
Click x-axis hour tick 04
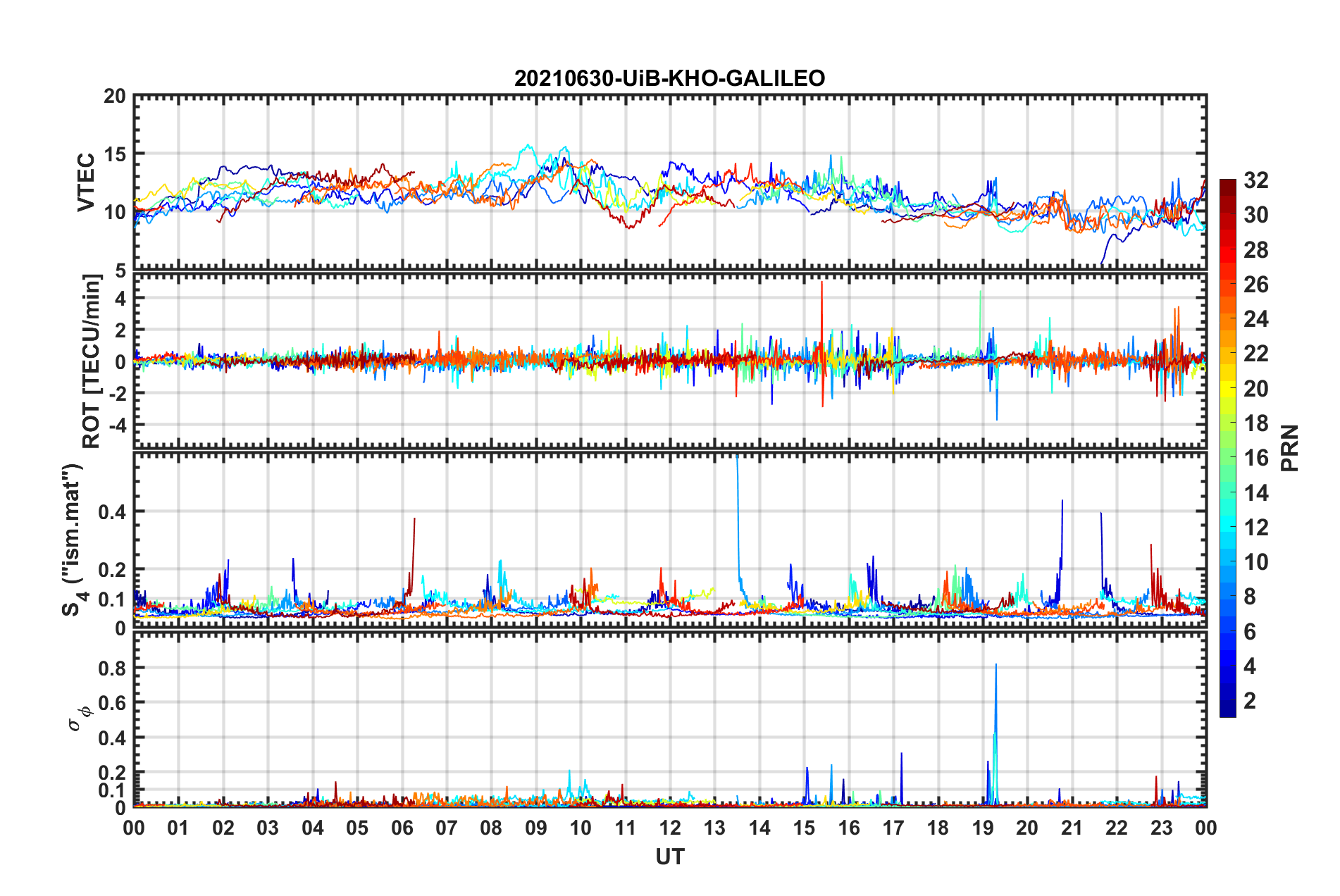[x=313, y=828]
